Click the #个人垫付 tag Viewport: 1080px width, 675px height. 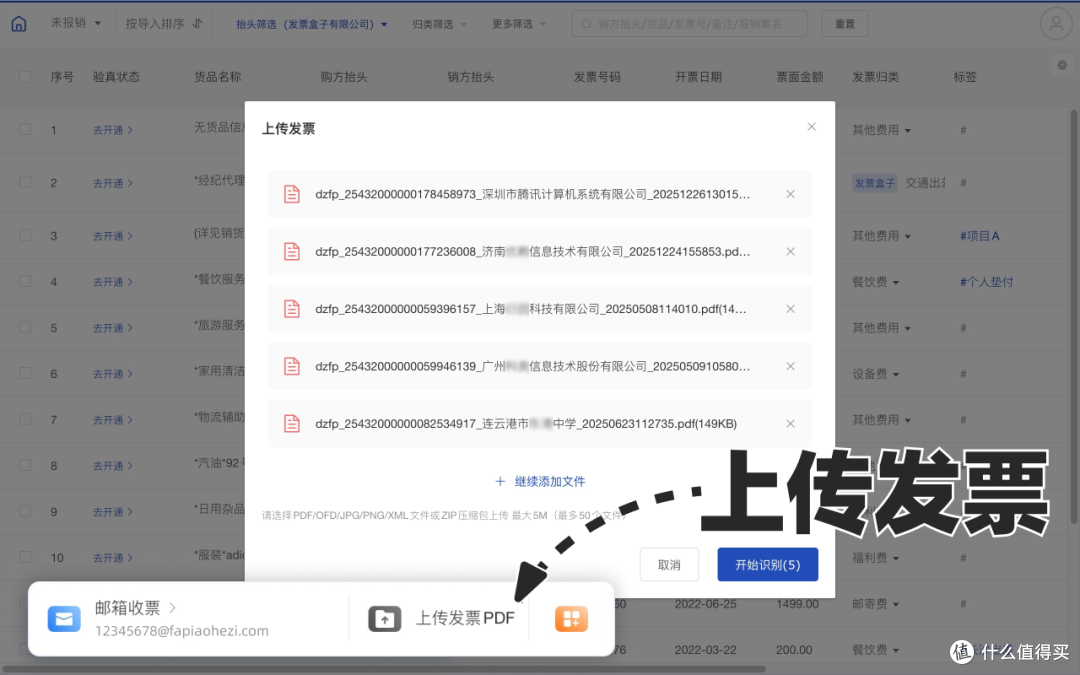(986, 282)
